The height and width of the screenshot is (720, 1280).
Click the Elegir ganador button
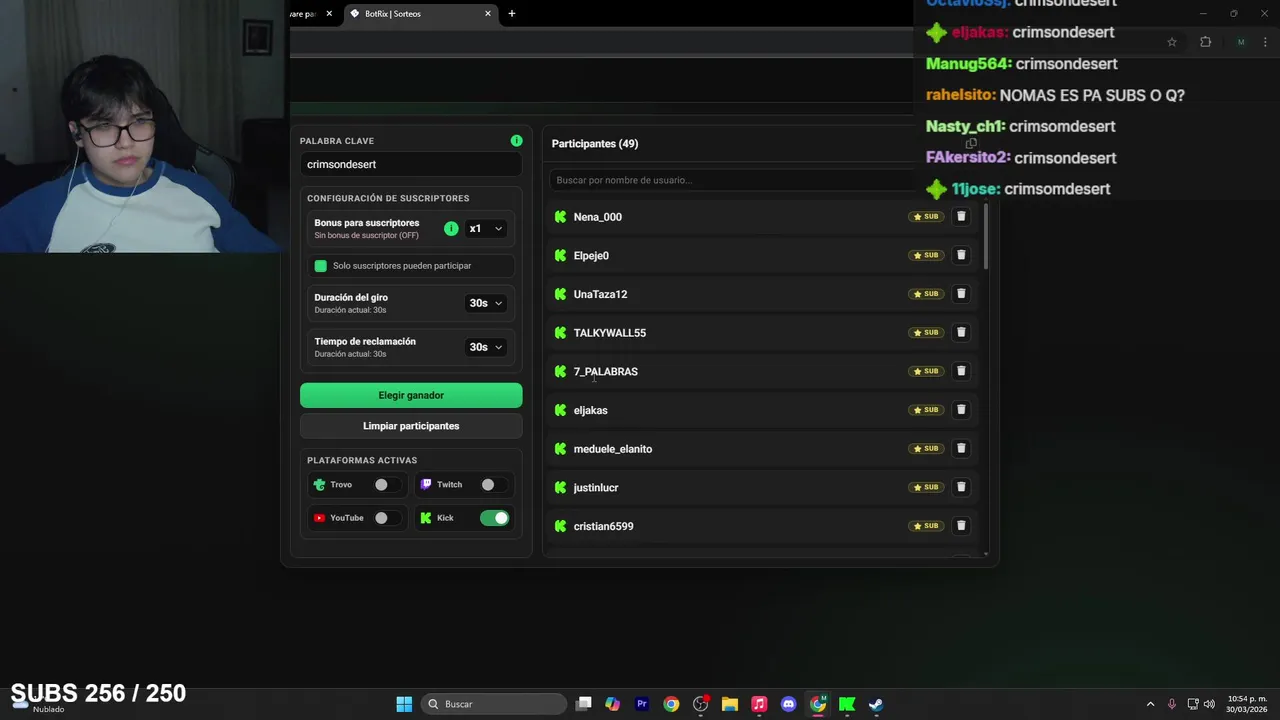(x=411, y=395)
